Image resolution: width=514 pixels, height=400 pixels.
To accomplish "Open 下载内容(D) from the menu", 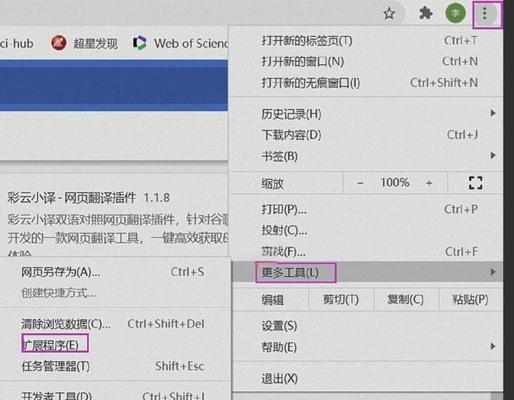I will click(366, 135).
